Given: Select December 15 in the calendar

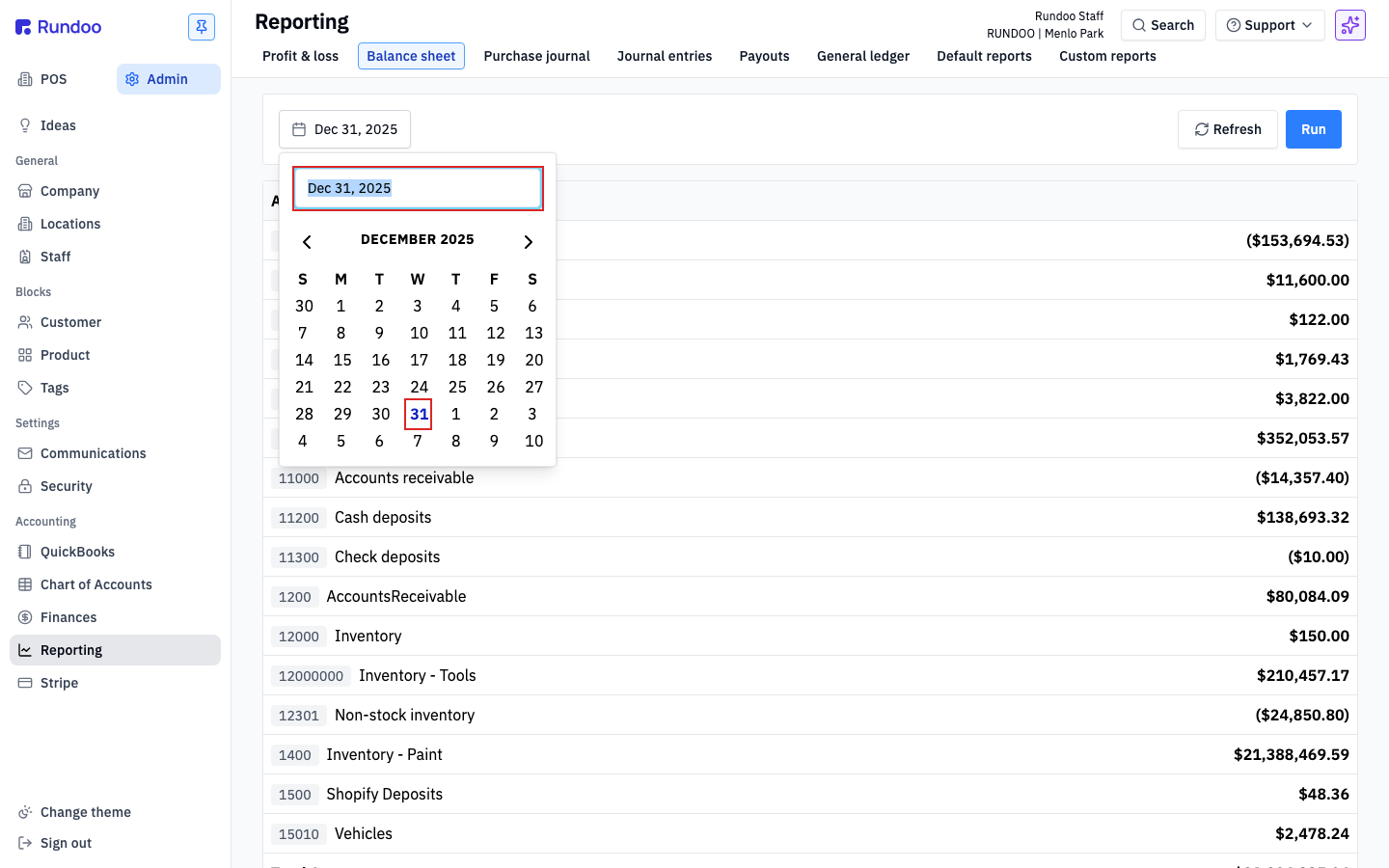Looking at the screenshot, I should point(342,360).
